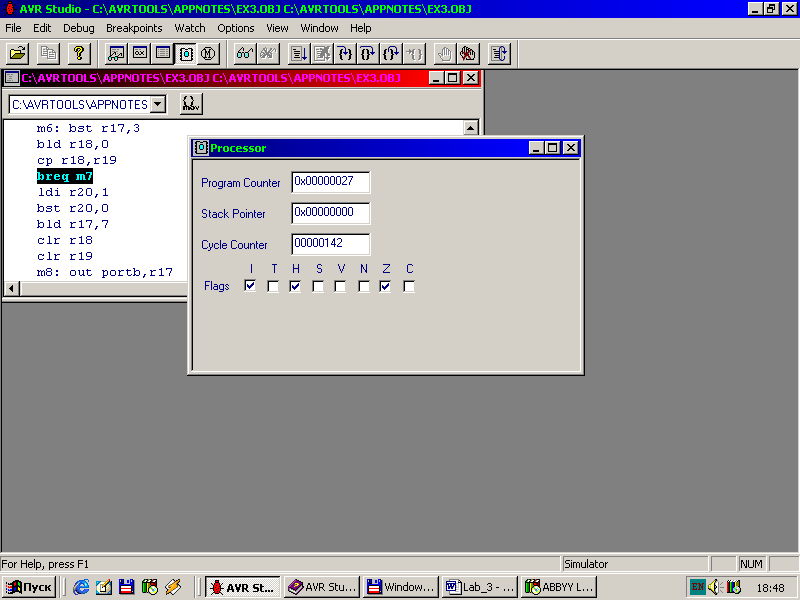800x600 pixels.
Task: Toggle the C flag checkbox
Action: click(409, 286)
